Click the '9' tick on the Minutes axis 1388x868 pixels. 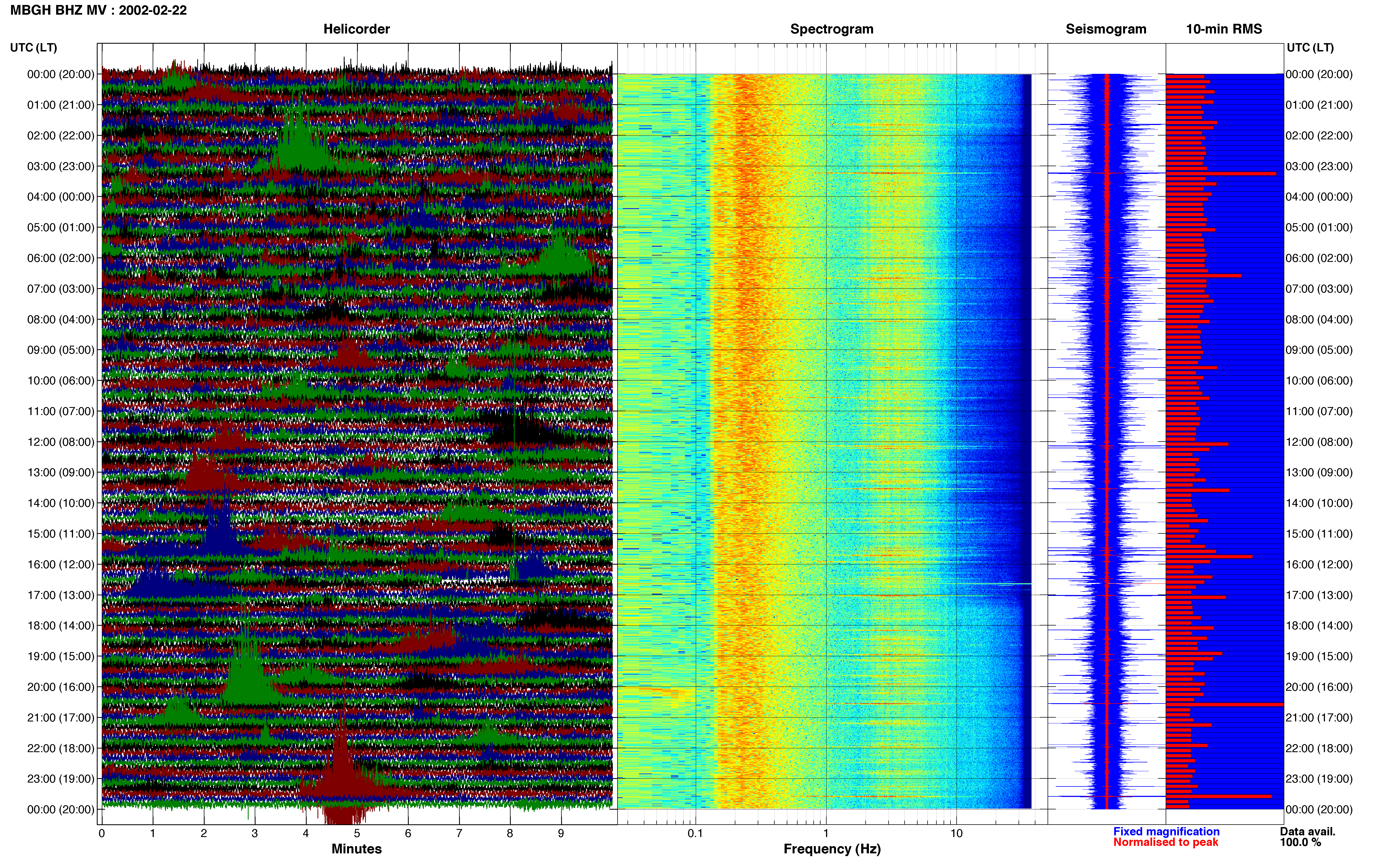coord(561,833)
